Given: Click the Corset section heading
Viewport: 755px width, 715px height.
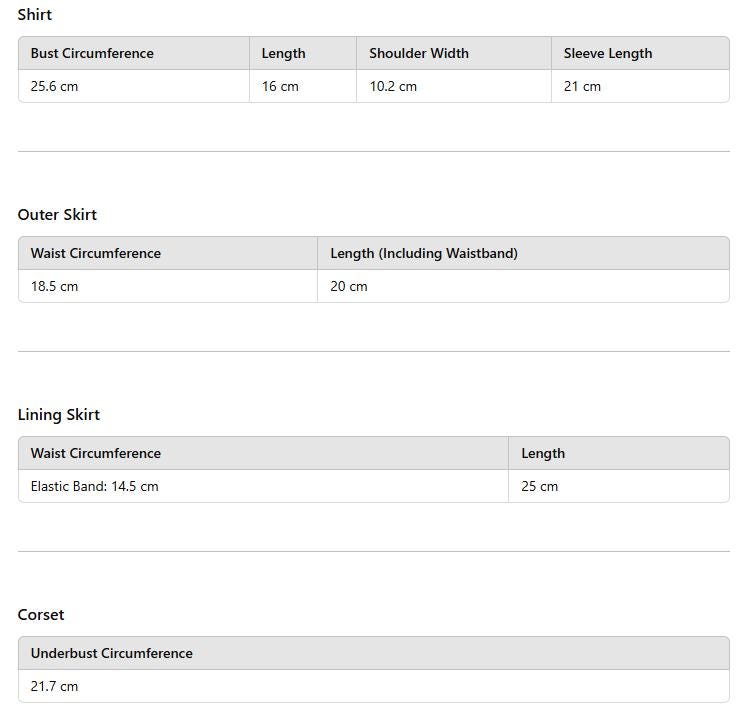Looking at the screenshot, I should (x=41, y=615).
